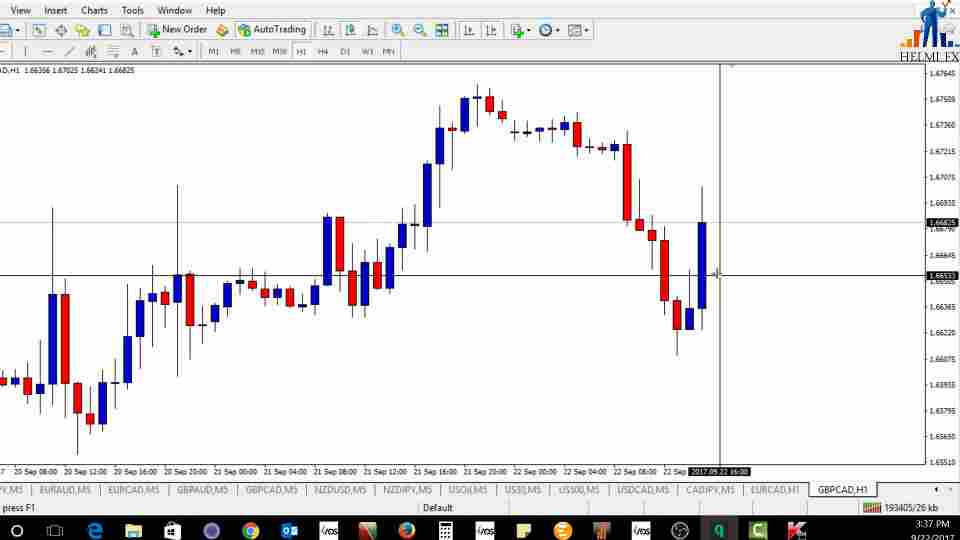Open Google Chrome from the taskbar

[x=250, y=530]
